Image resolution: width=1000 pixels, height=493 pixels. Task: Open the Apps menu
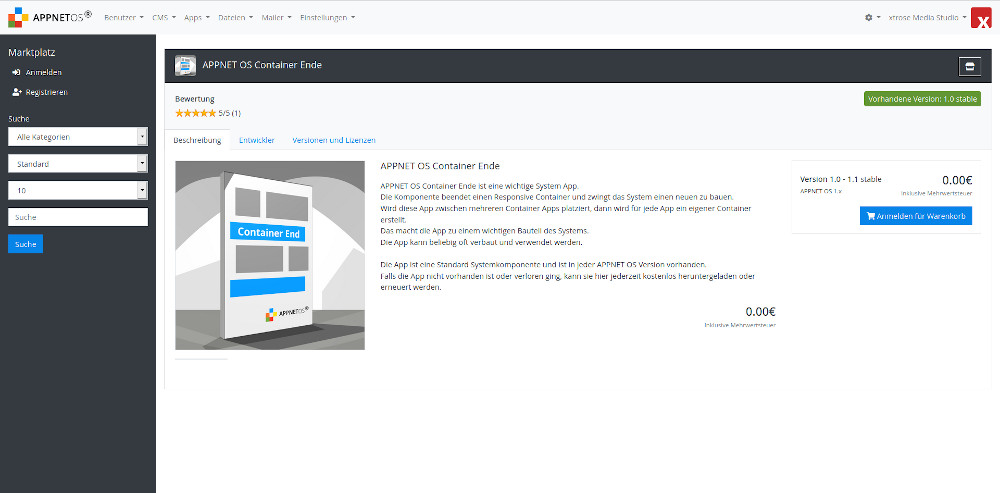click(x=197, y=18)
